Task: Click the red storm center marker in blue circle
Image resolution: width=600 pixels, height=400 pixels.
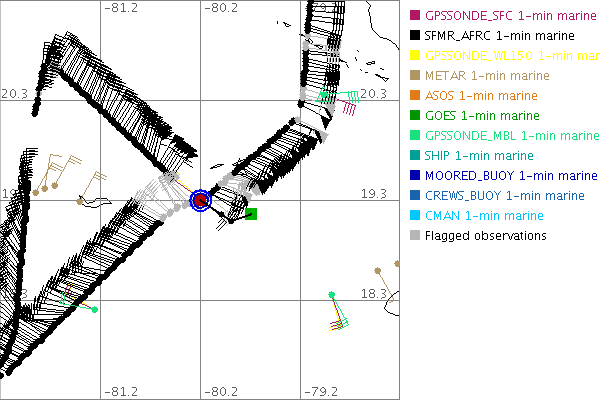Action: [200, 200]
